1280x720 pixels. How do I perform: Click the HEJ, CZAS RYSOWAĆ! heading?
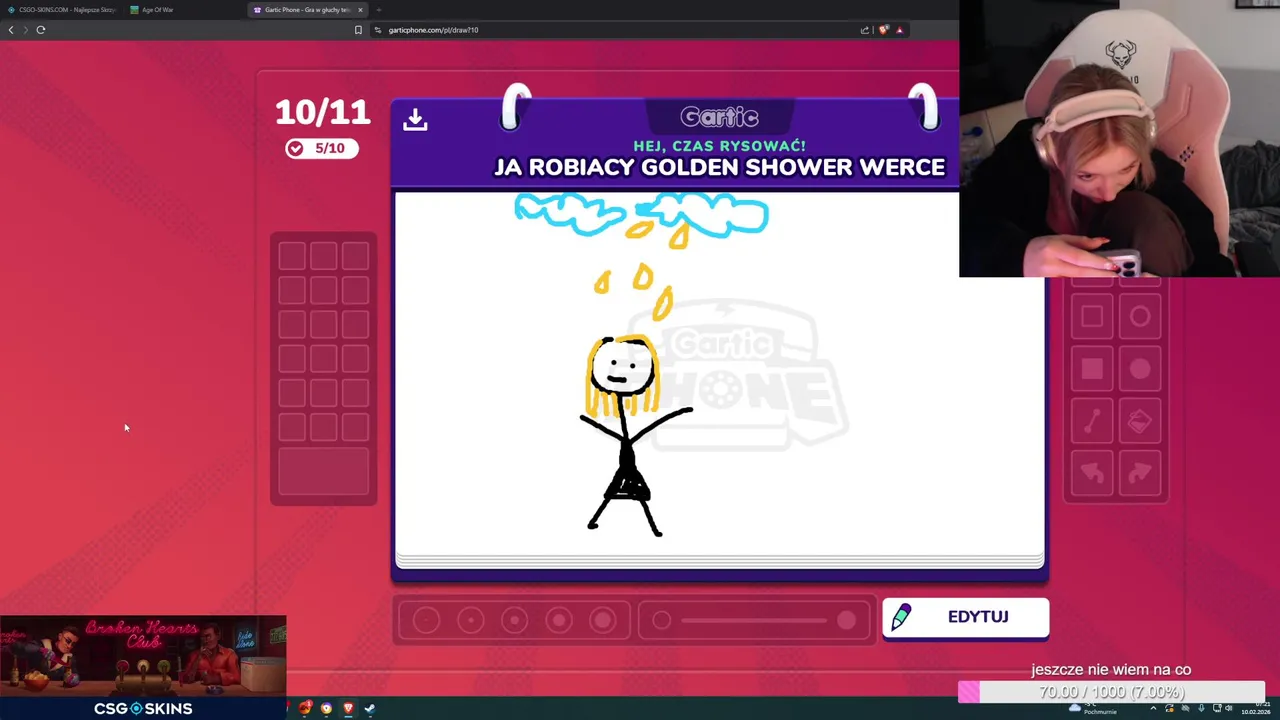[x=719, y=146]
